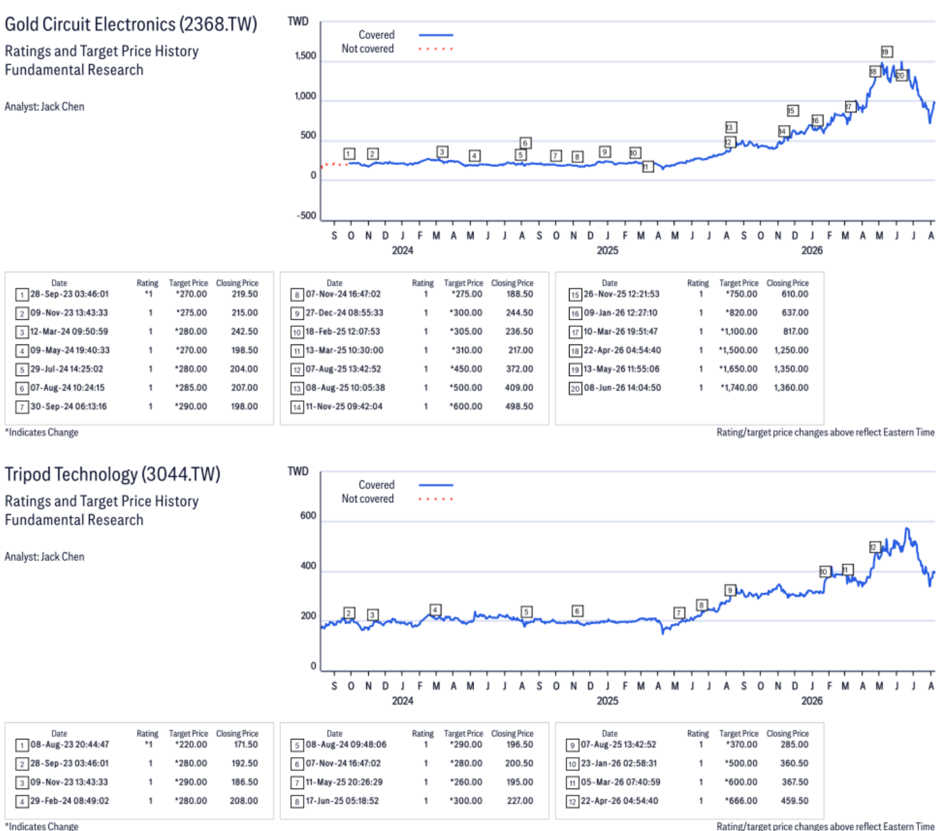
Task: Click the date 26-Nov-25 12:21:53
Action: click(x=622, y=294)
